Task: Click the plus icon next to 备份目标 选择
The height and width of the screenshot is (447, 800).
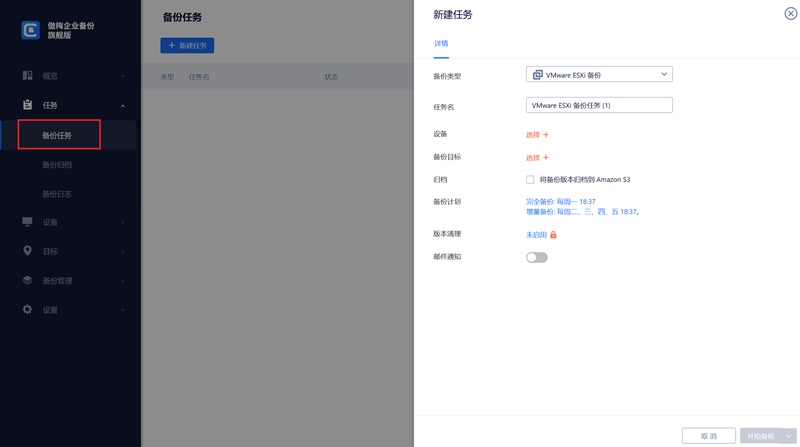Action: [x=546, y=158]
